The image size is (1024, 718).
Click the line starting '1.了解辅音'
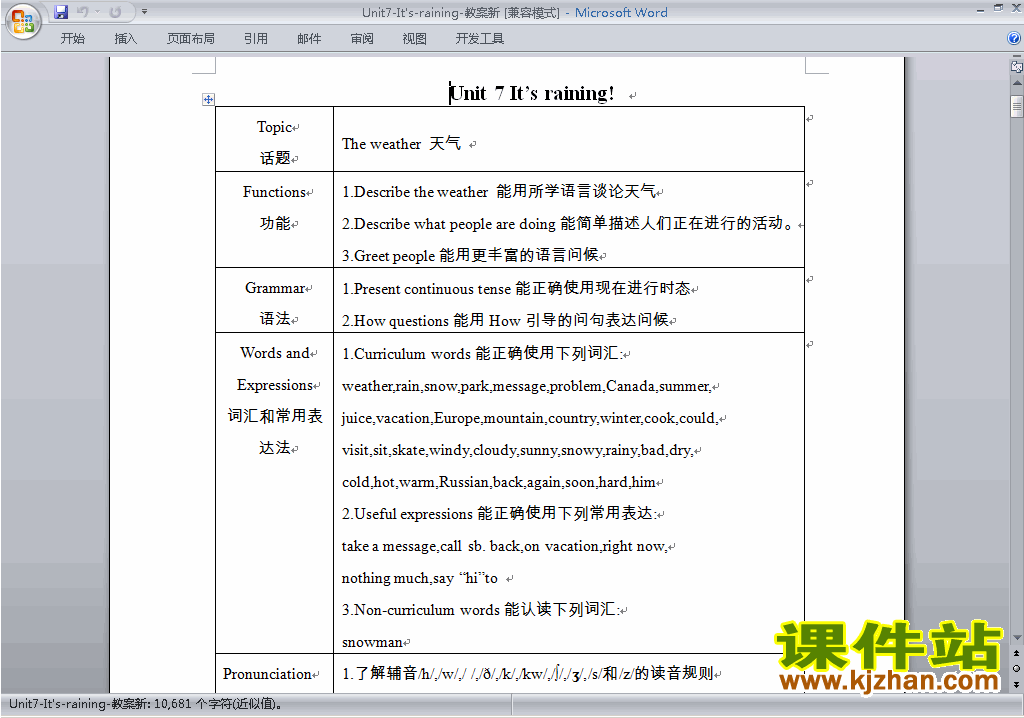click(x=528, y=673)
